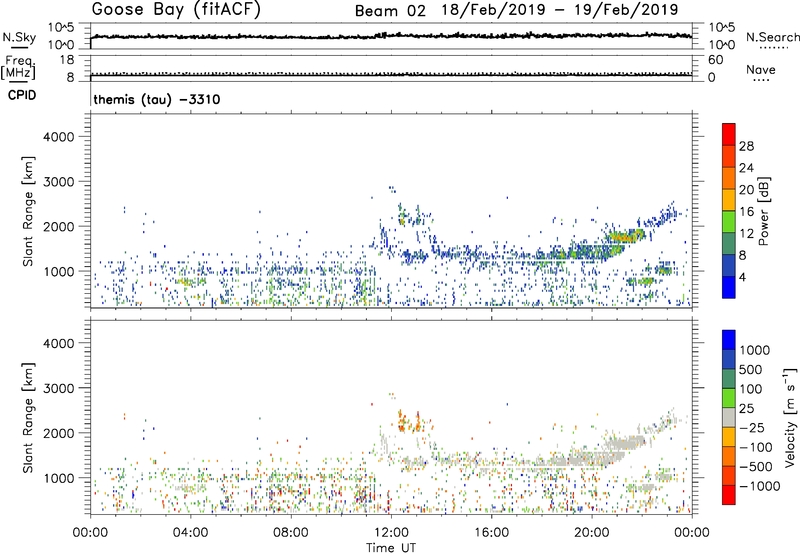Click the 2000 tick on velocity panel axis

(59, 433)
